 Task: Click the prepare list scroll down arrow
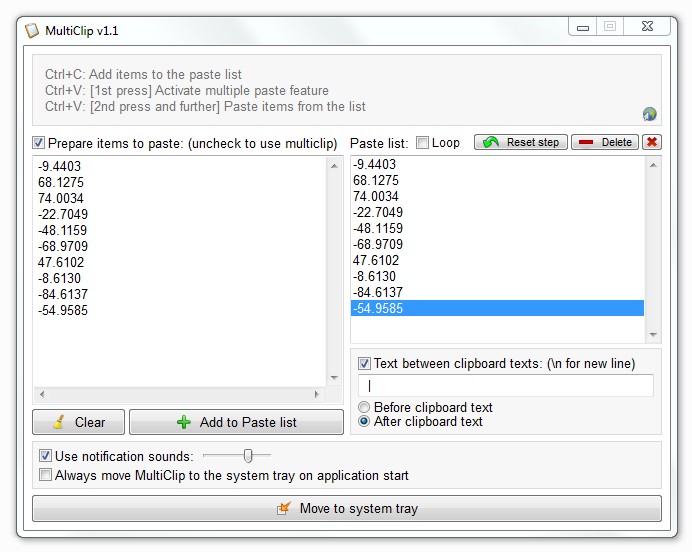(335, 378)
